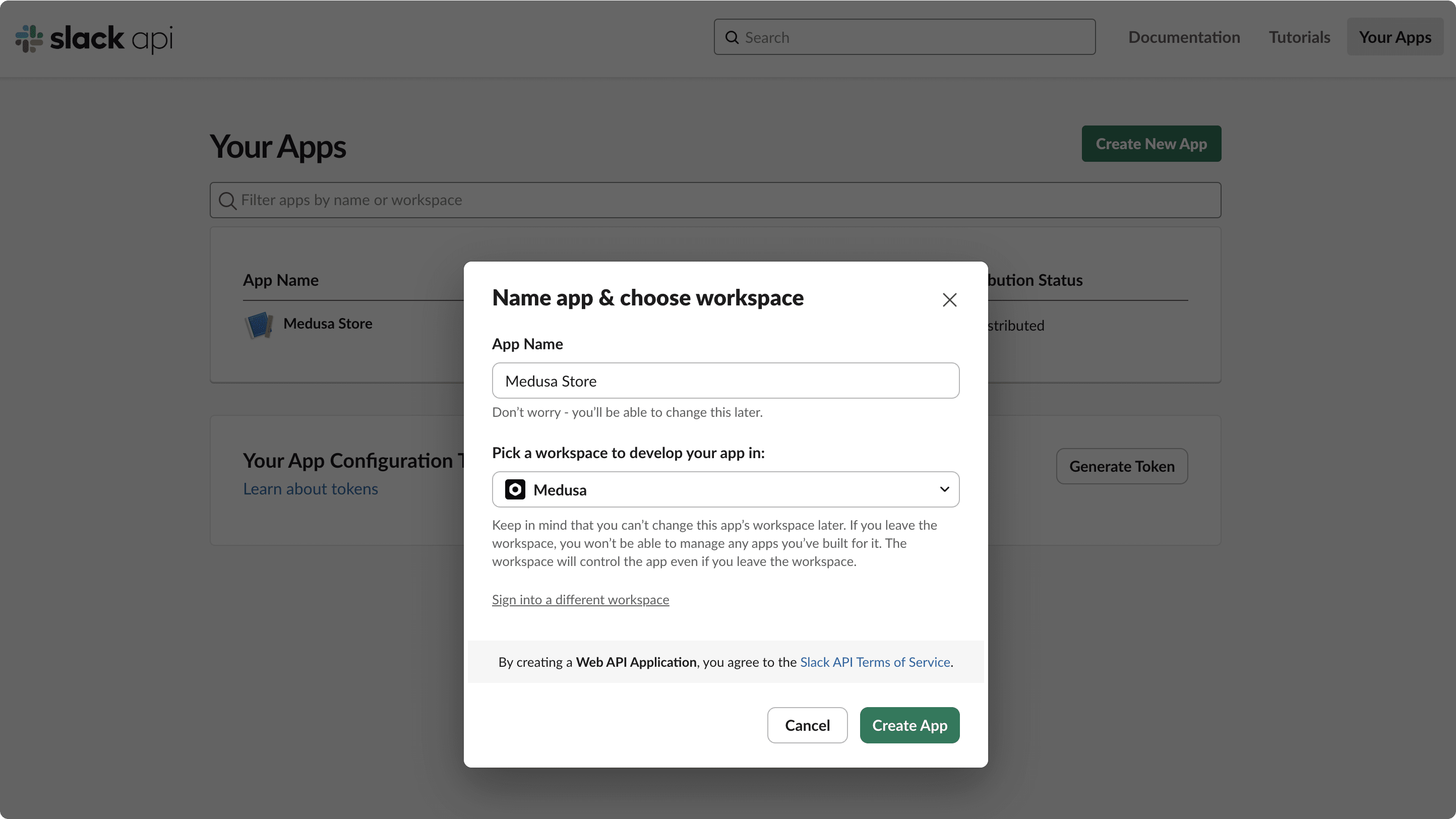
Task: Click the magnifier icon in the filter apps field
Action: [x=228, y=201]
